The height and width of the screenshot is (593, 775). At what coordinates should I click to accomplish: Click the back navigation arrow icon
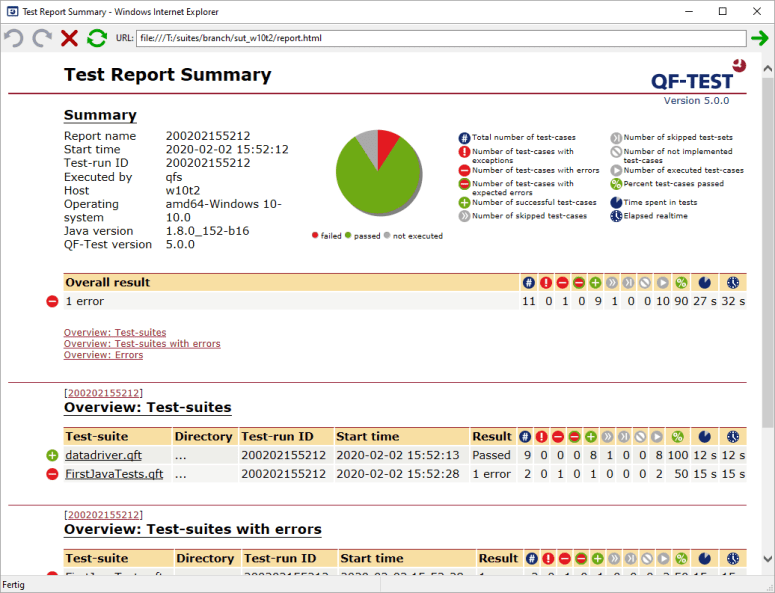pos(14,38)
